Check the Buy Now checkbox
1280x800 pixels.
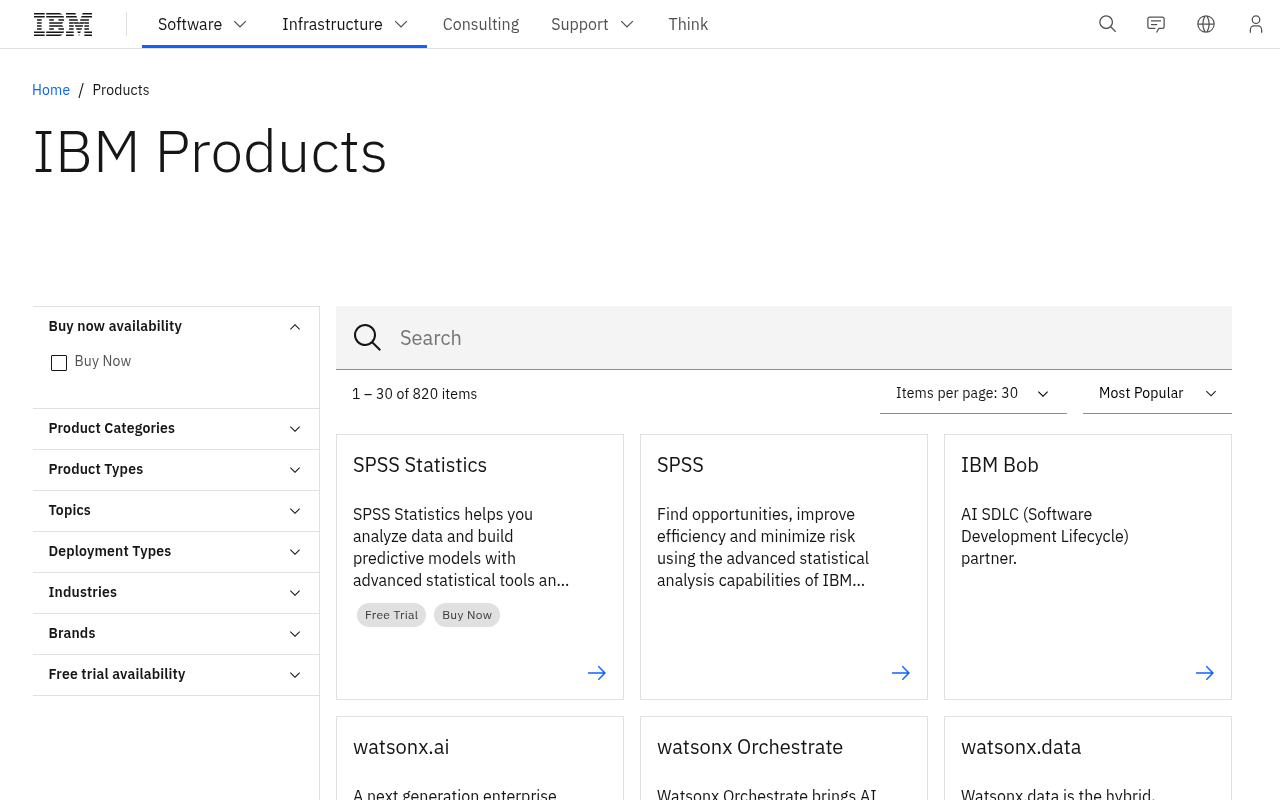click(x=59, y=362)
